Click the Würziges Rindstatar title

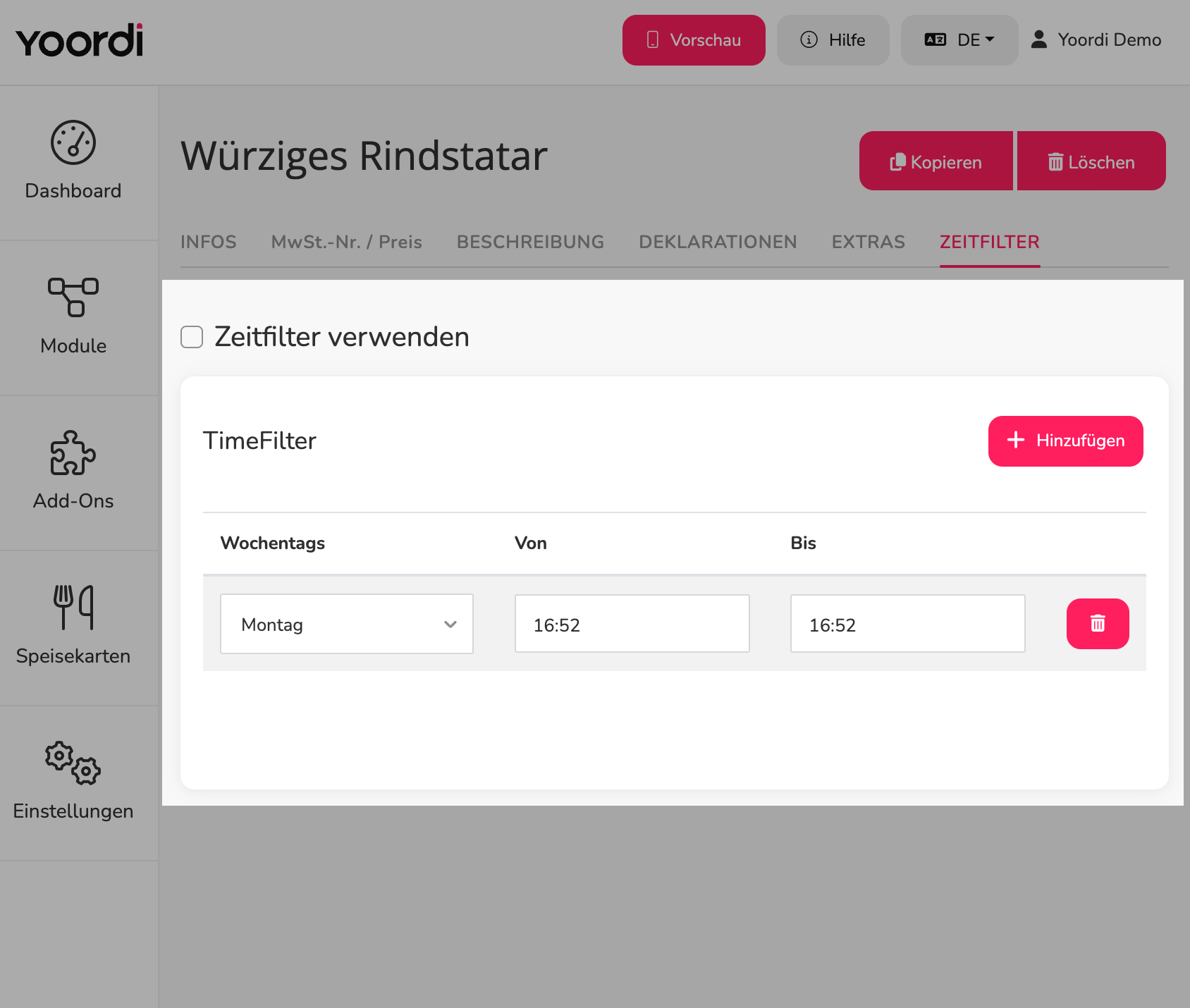364,156
